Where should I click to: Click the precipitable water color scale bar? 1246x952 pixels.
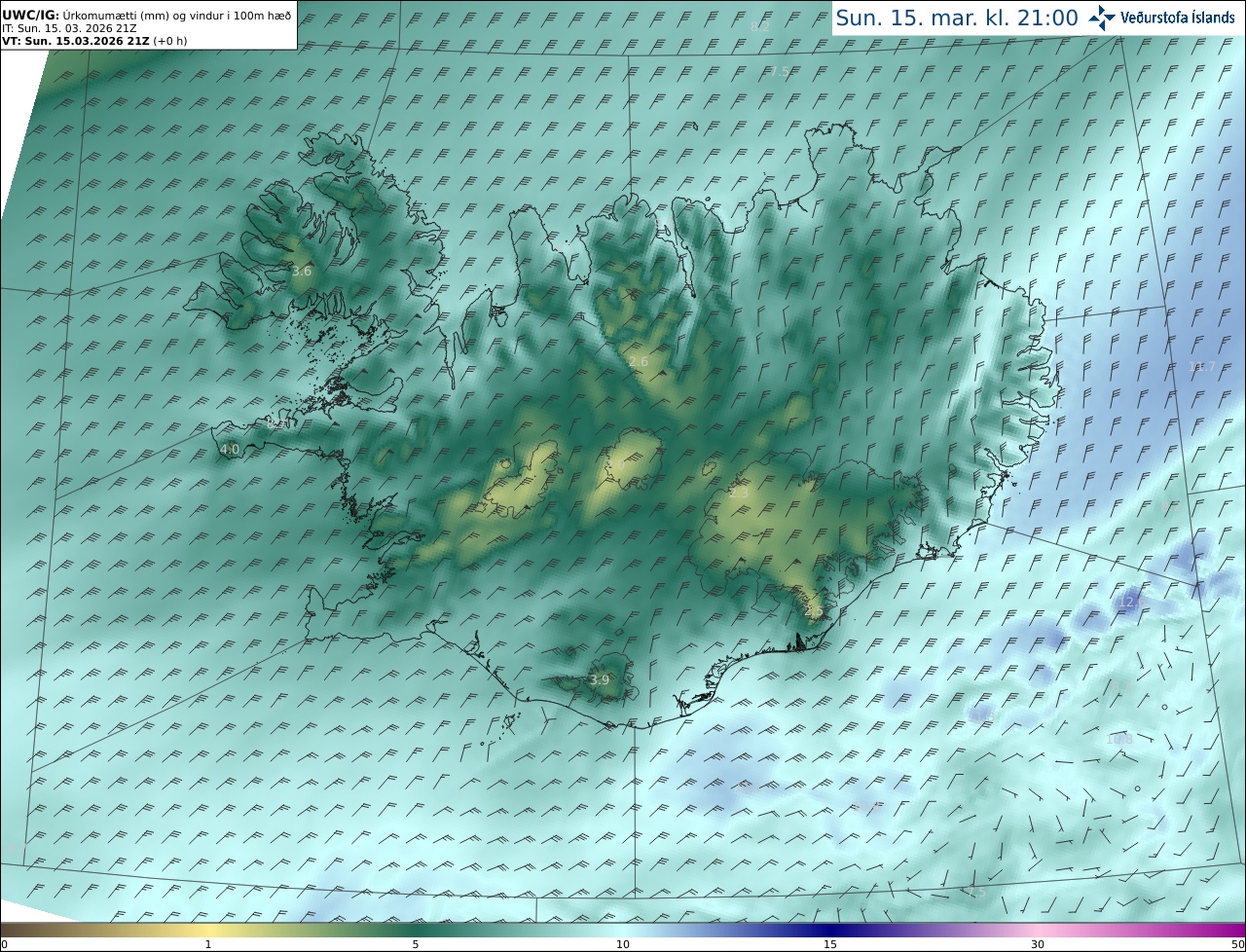pyautogui.click(x=623, y=931)
